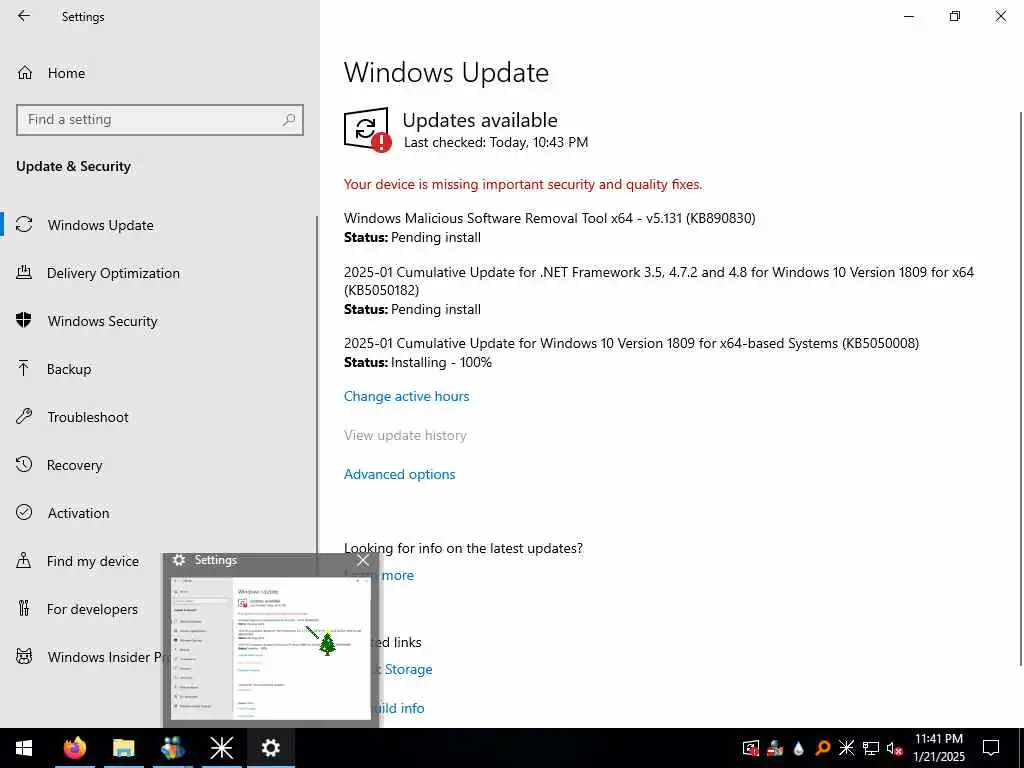
Task: Open Windows Security page
Action: pos(102,321)
